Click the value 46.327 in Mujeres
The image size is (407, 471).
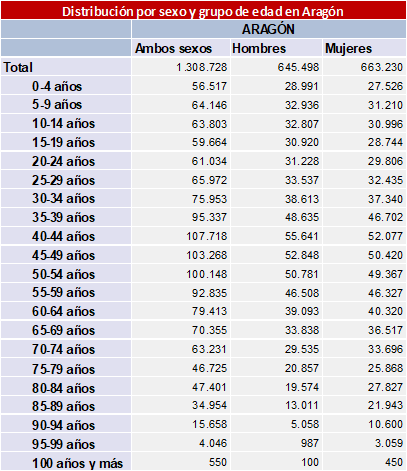(x=385, y=293)
